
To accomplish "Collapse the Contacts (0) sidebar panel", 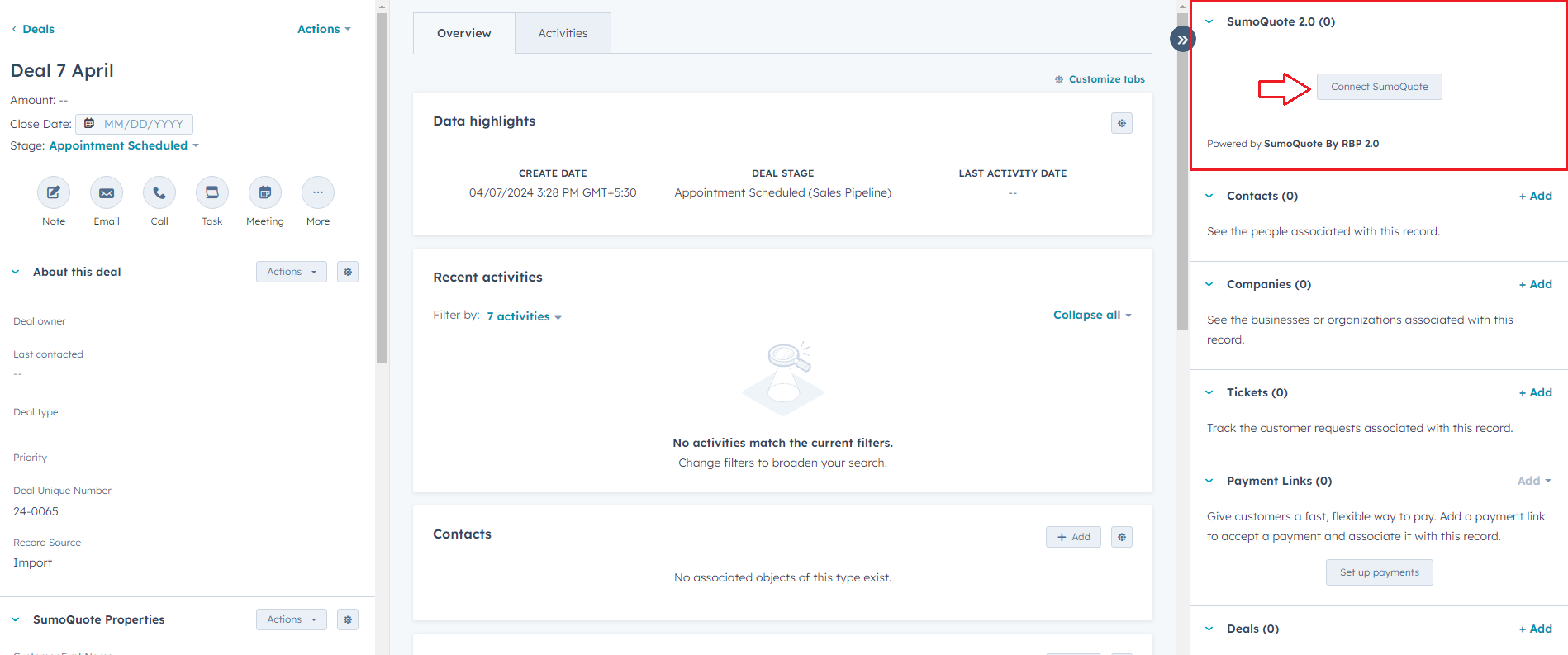I will click(1209, 196).
